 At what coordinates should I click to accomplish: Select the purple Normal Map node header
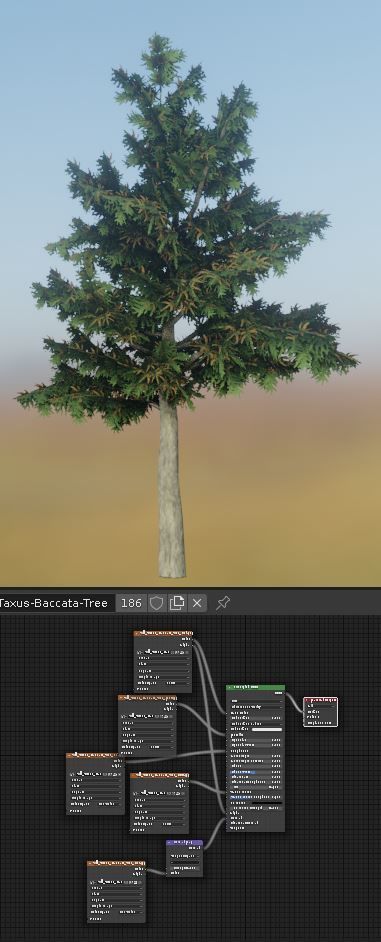(184, 843)
